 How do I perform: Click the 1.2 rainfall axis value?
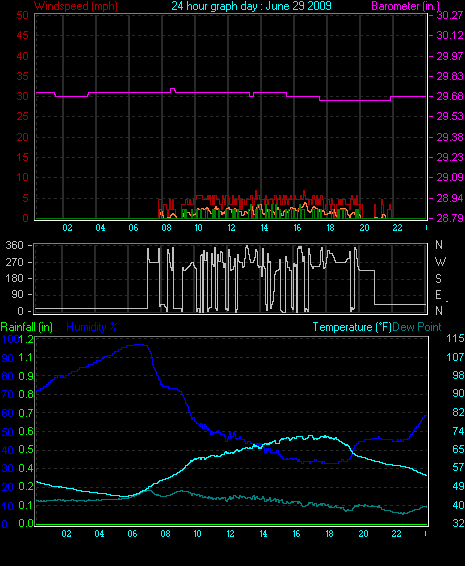tap(26, 339)
